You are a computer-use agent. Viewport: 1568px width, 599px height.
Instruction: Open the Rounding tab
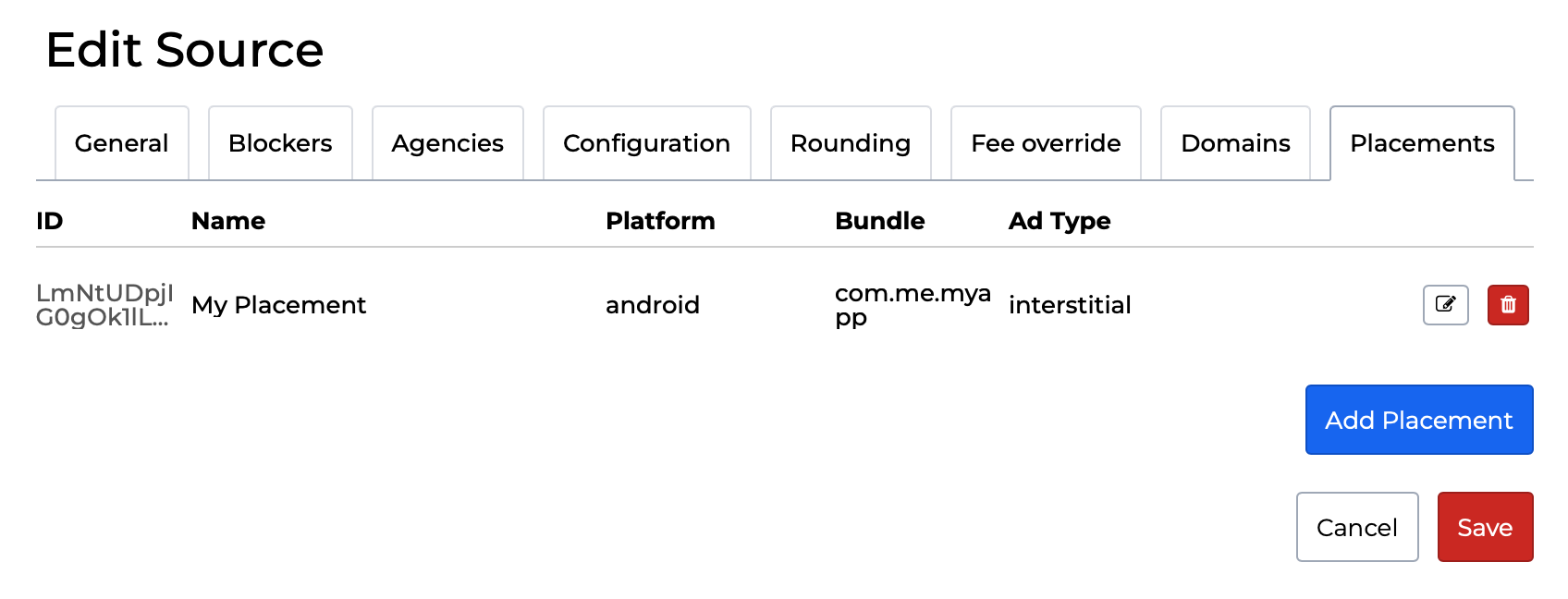[851, 143]
